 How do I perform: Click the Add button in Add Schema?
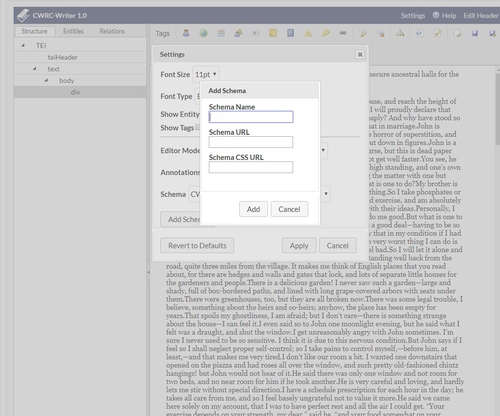point(253,209)
